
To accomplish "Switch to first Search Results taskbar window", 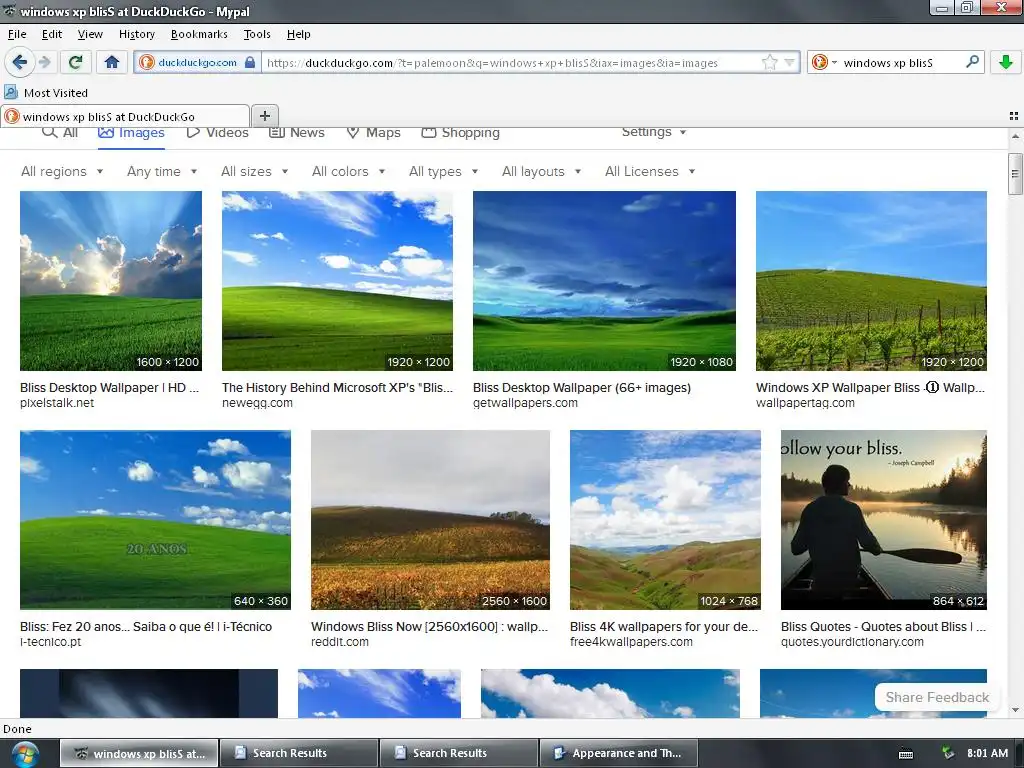I will (299, 753).
